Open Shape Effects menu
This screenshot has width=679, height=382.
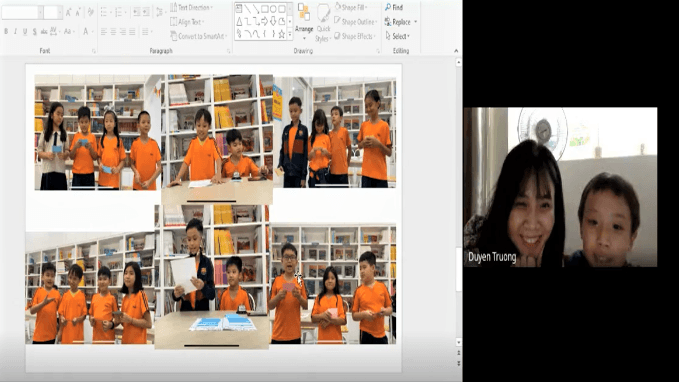[x=355, y=36]
